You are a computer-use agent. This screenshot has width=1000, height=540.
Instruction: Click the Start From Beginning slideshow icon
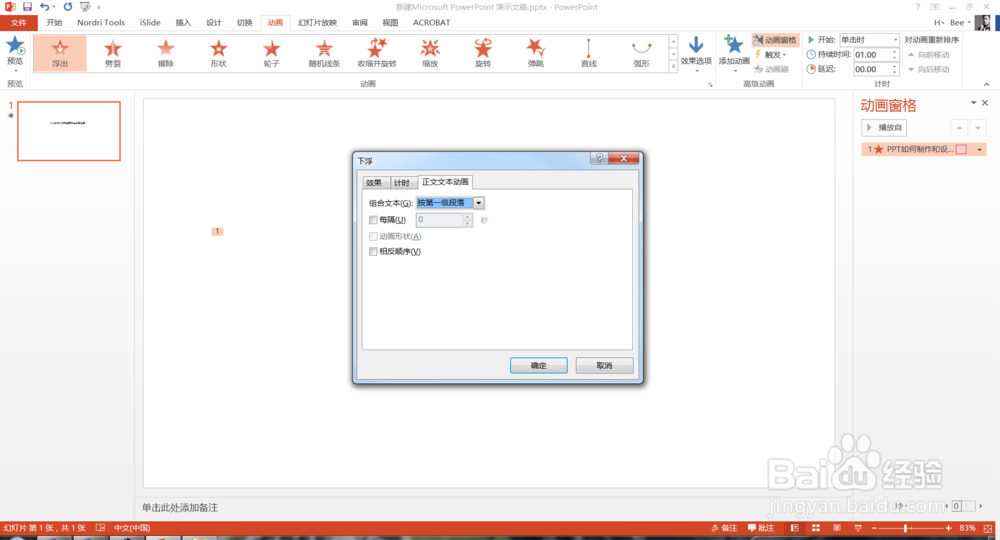pos(85,6)
